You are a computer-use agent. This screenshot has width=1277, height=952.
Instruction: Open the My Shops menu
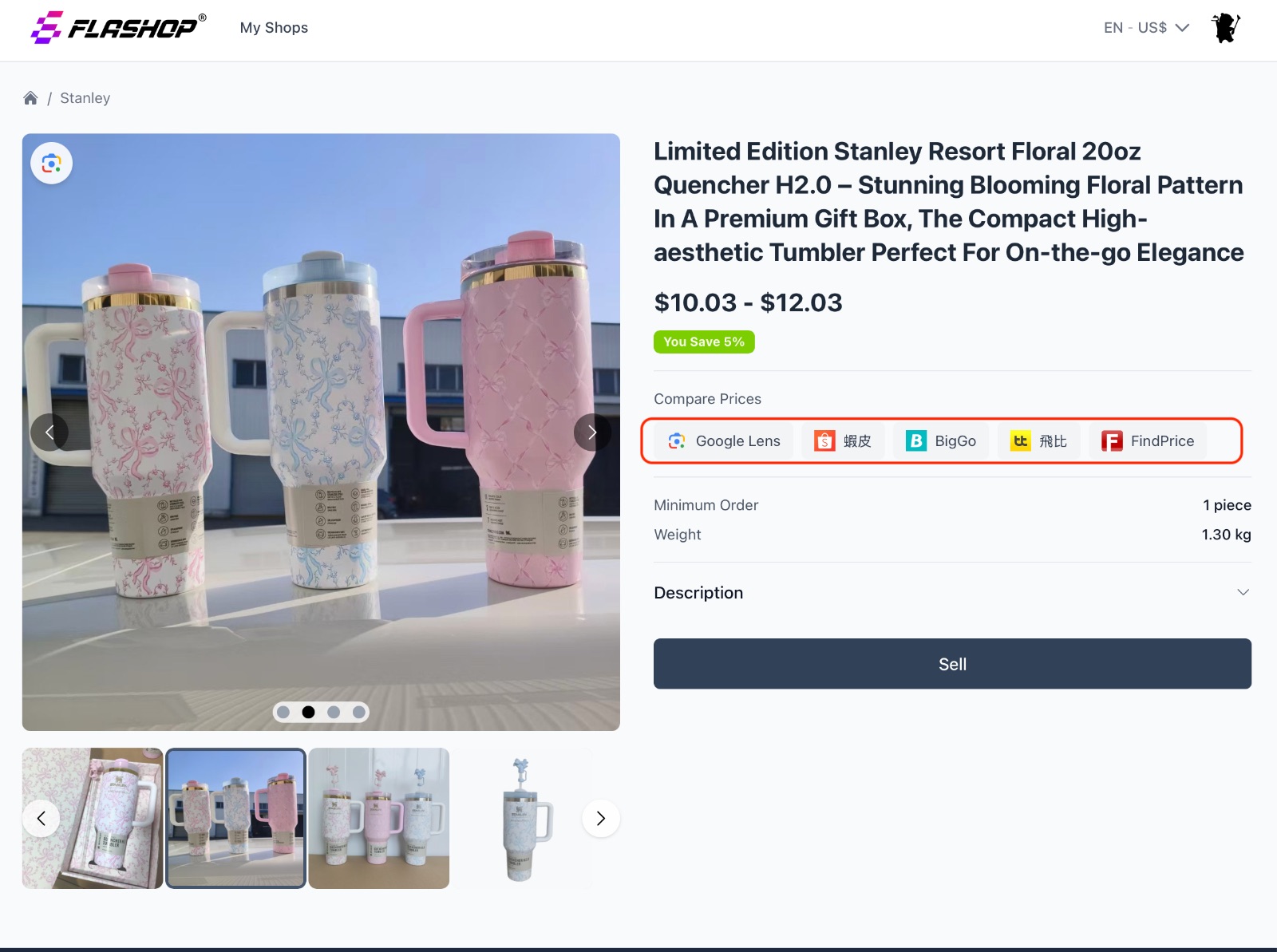(274, 28)
